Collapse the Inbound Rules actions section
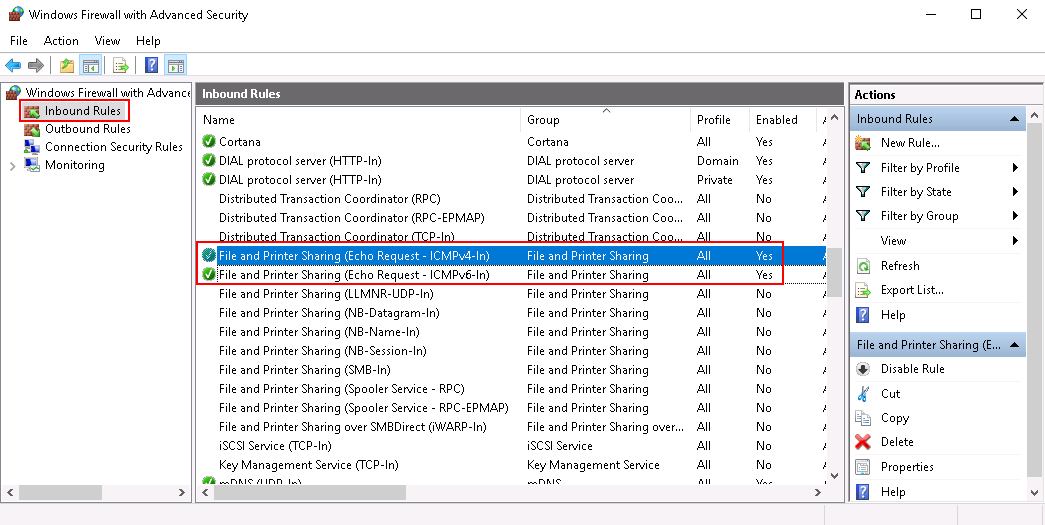Viewport: 1045px width, 525px height. [1014, 119]
